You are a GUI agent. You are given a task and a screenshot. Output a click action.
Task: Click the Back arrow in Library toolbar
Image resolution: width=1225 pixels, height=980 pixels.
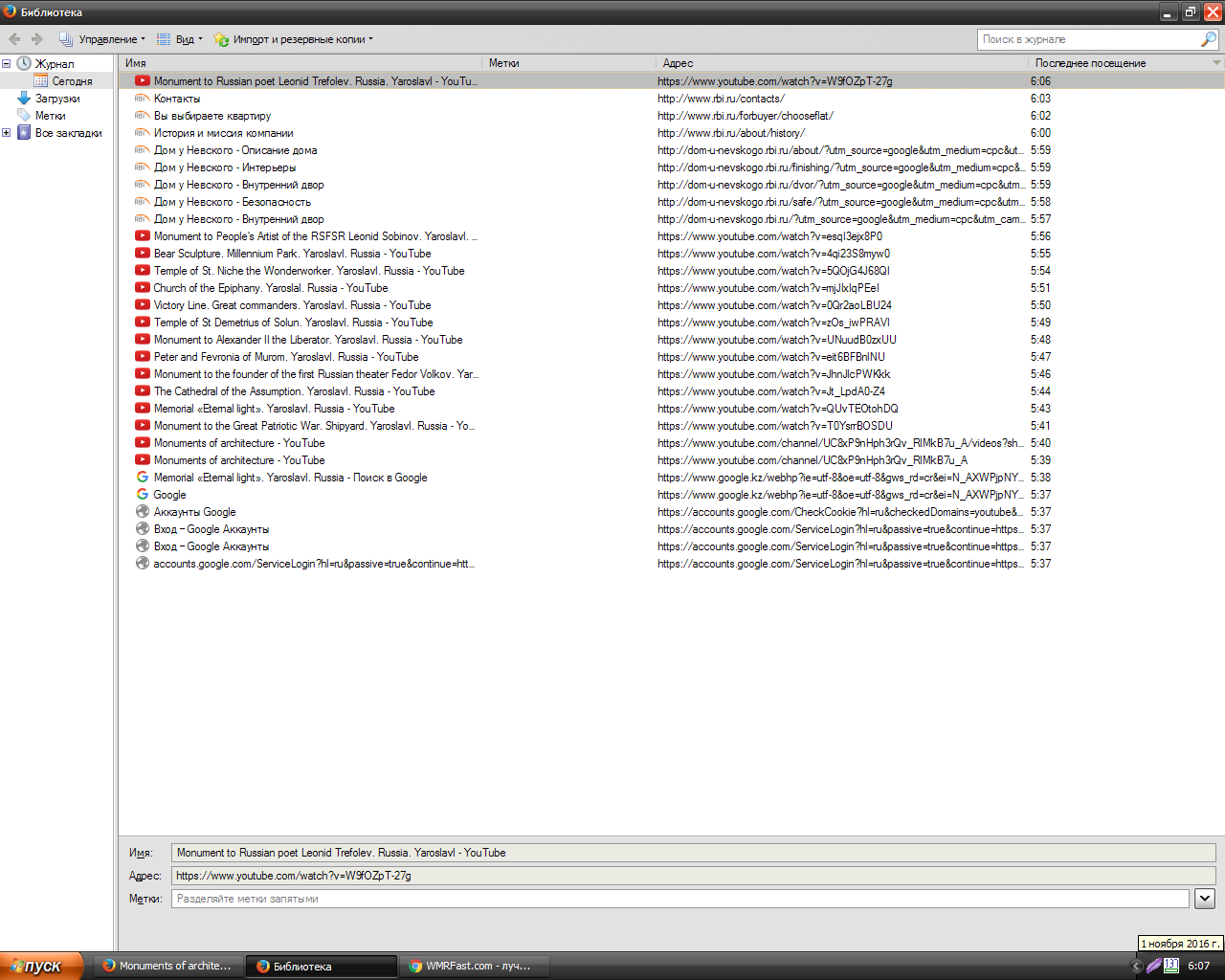pyautogui.click(x=14, y=39)
